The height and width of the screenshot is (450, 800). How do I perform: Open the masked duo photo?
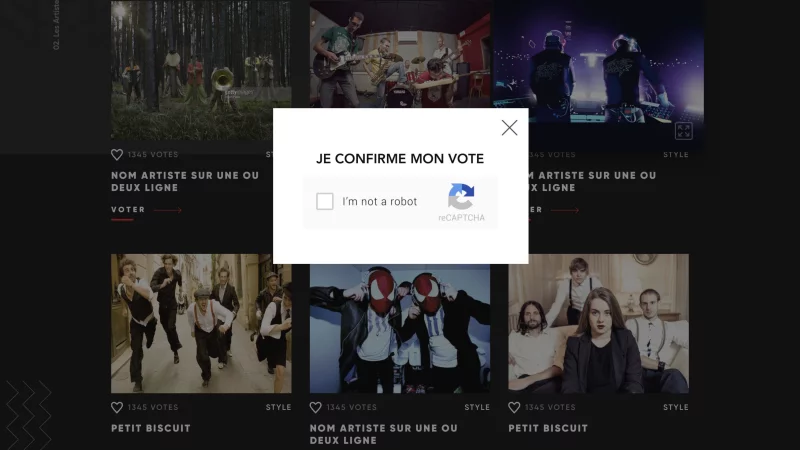399,329
